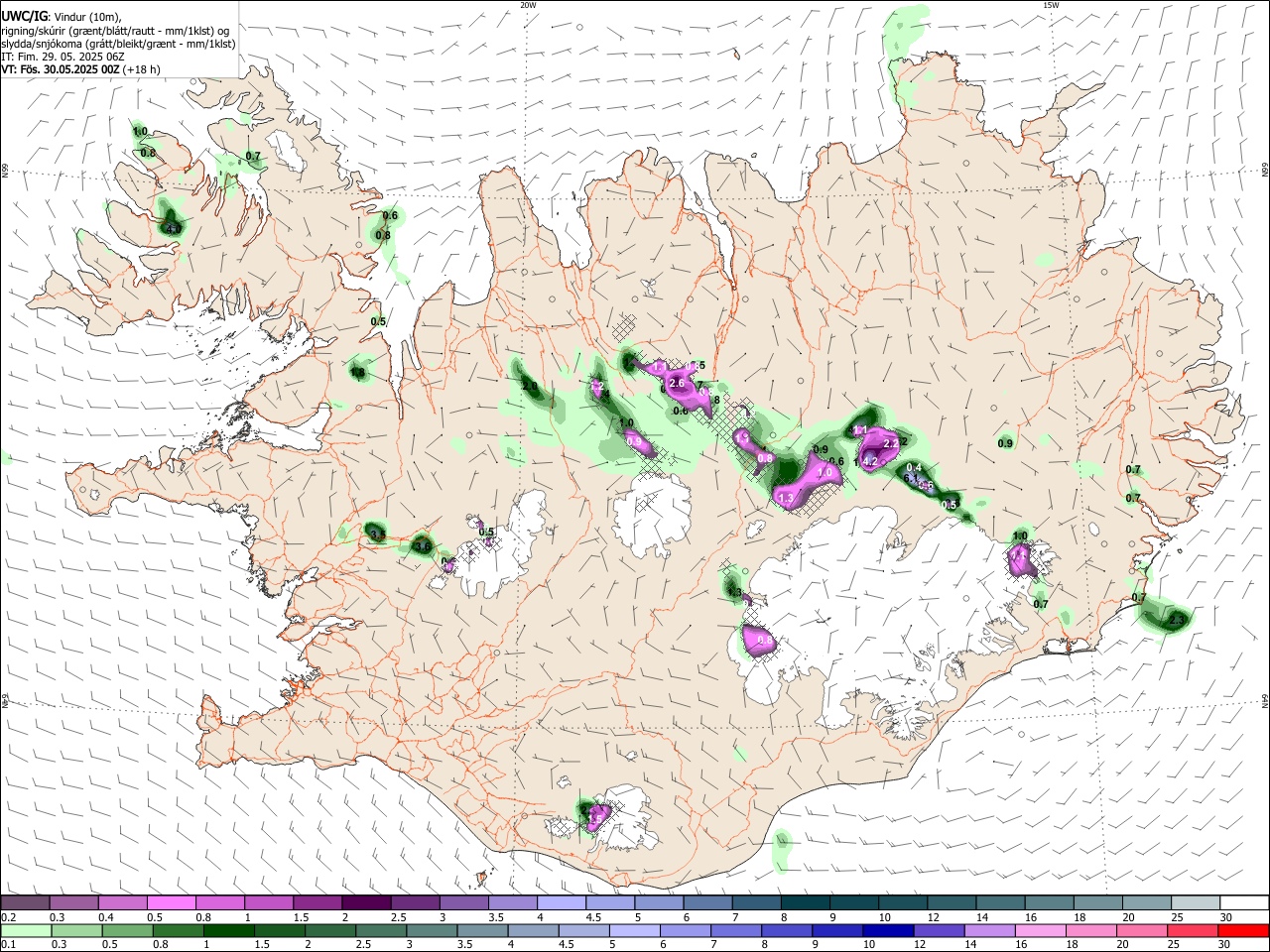Pick the lower-row lilac swatch between 14 and 16
The image size is (1270, 952).
point(989,931)
